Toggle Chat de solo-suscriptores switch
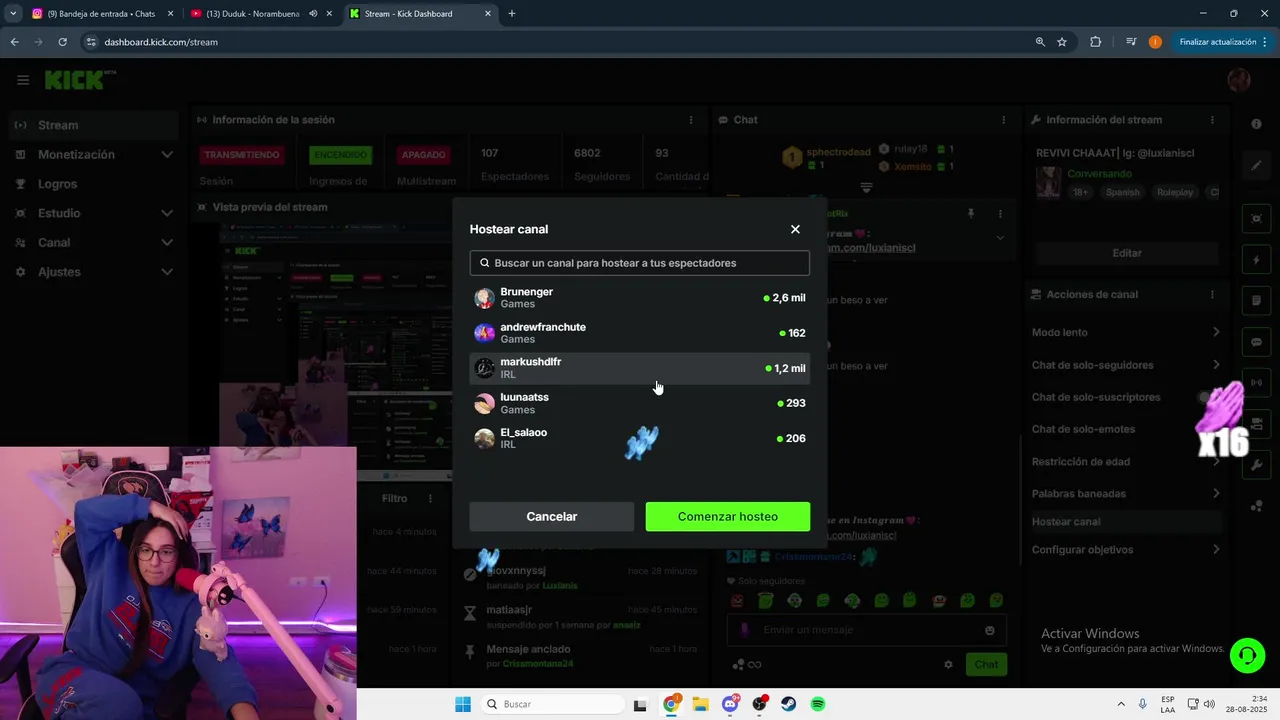 click(1208, 397)
